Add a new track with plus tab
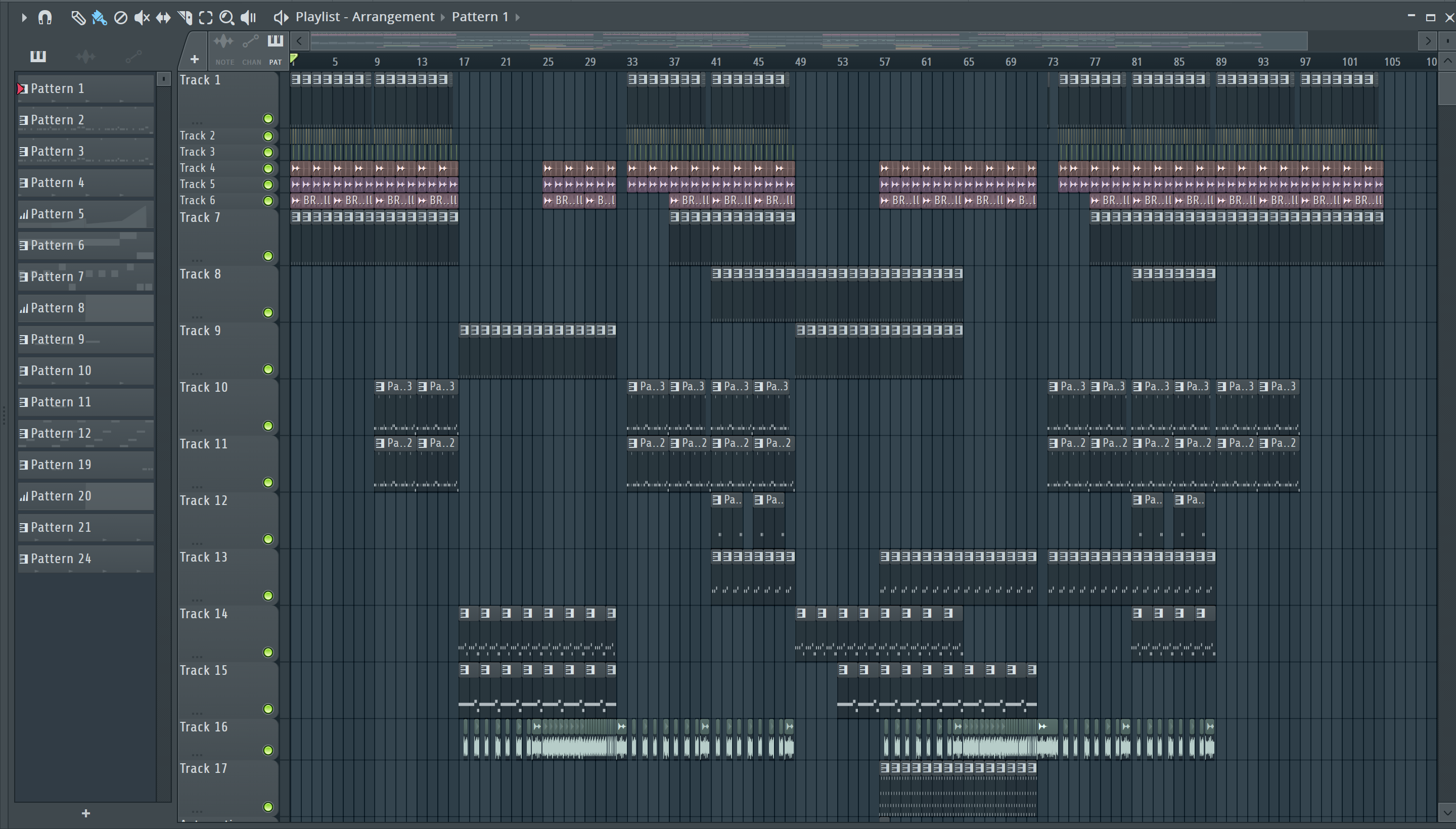 pyautogui.click(x=194, y=59)
